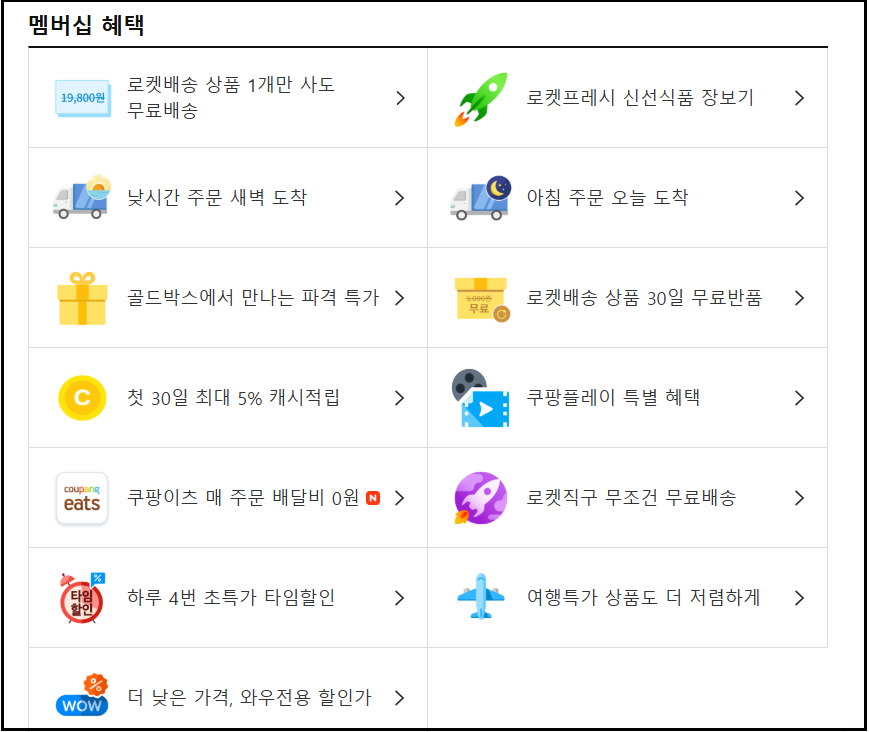The width and height of the screenshot is (869, 732).
Task: Go to 로켓프레시 신선식품 장보기 text
Action: [640, 98]
